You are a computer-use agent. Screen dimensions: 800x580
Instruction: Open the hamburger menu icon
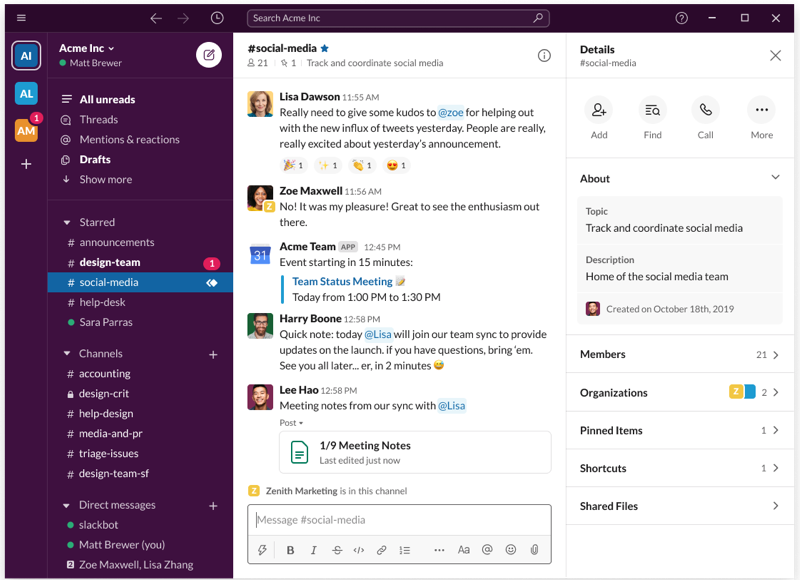[x=21, y=18]
